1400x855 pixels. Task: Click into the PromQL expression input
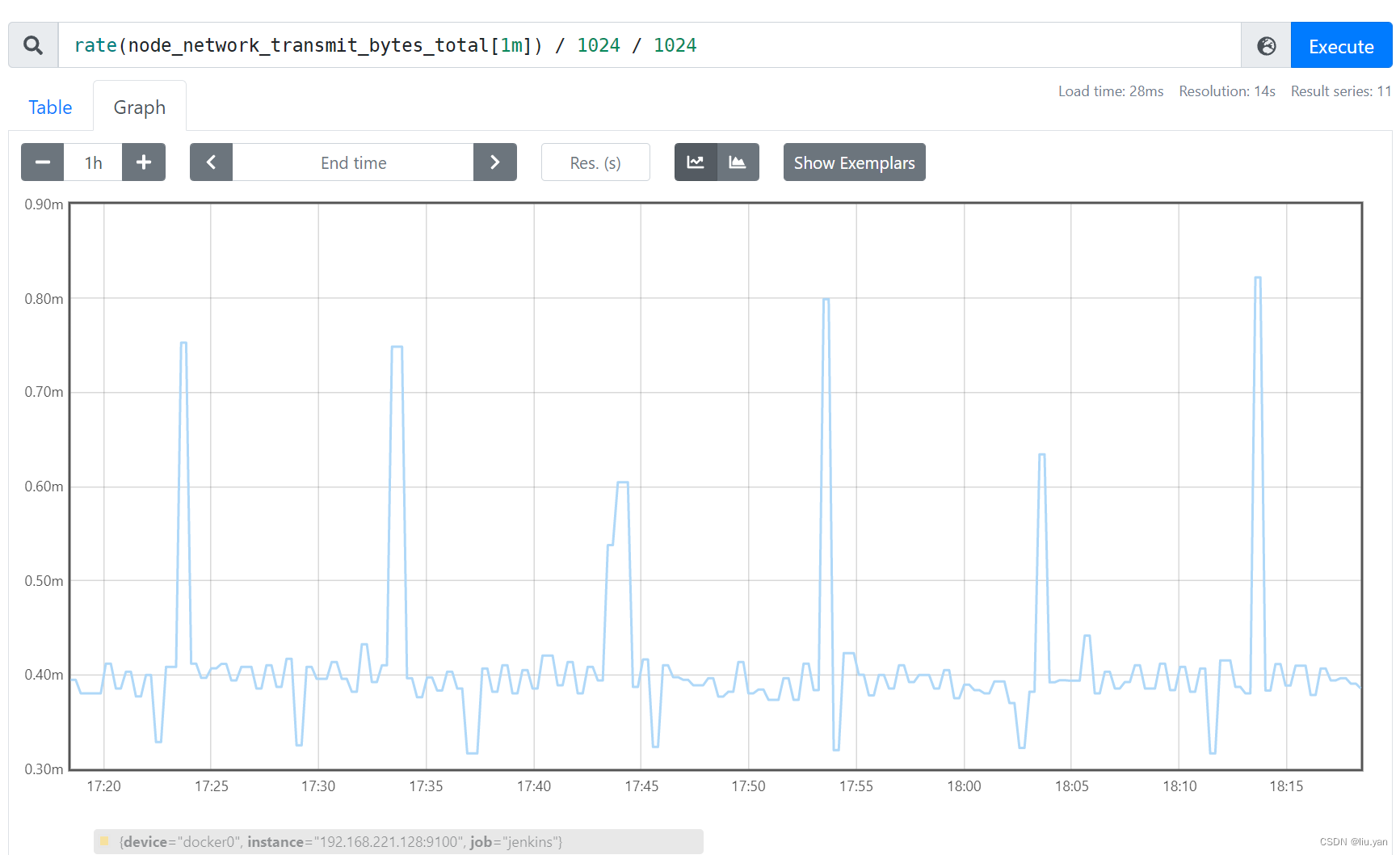pos(650,45)
